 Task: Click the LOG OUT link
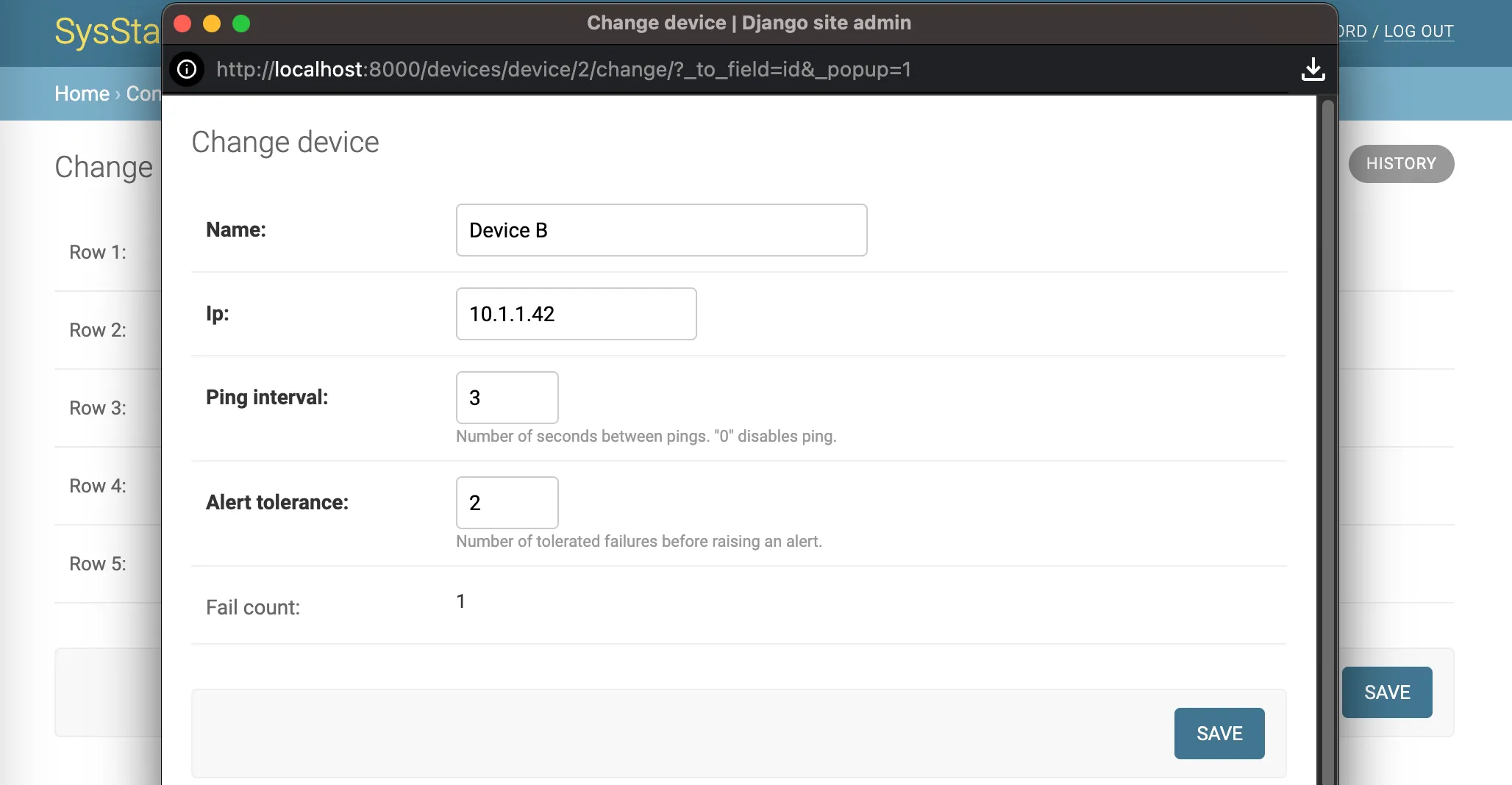tap(1419, 32)
